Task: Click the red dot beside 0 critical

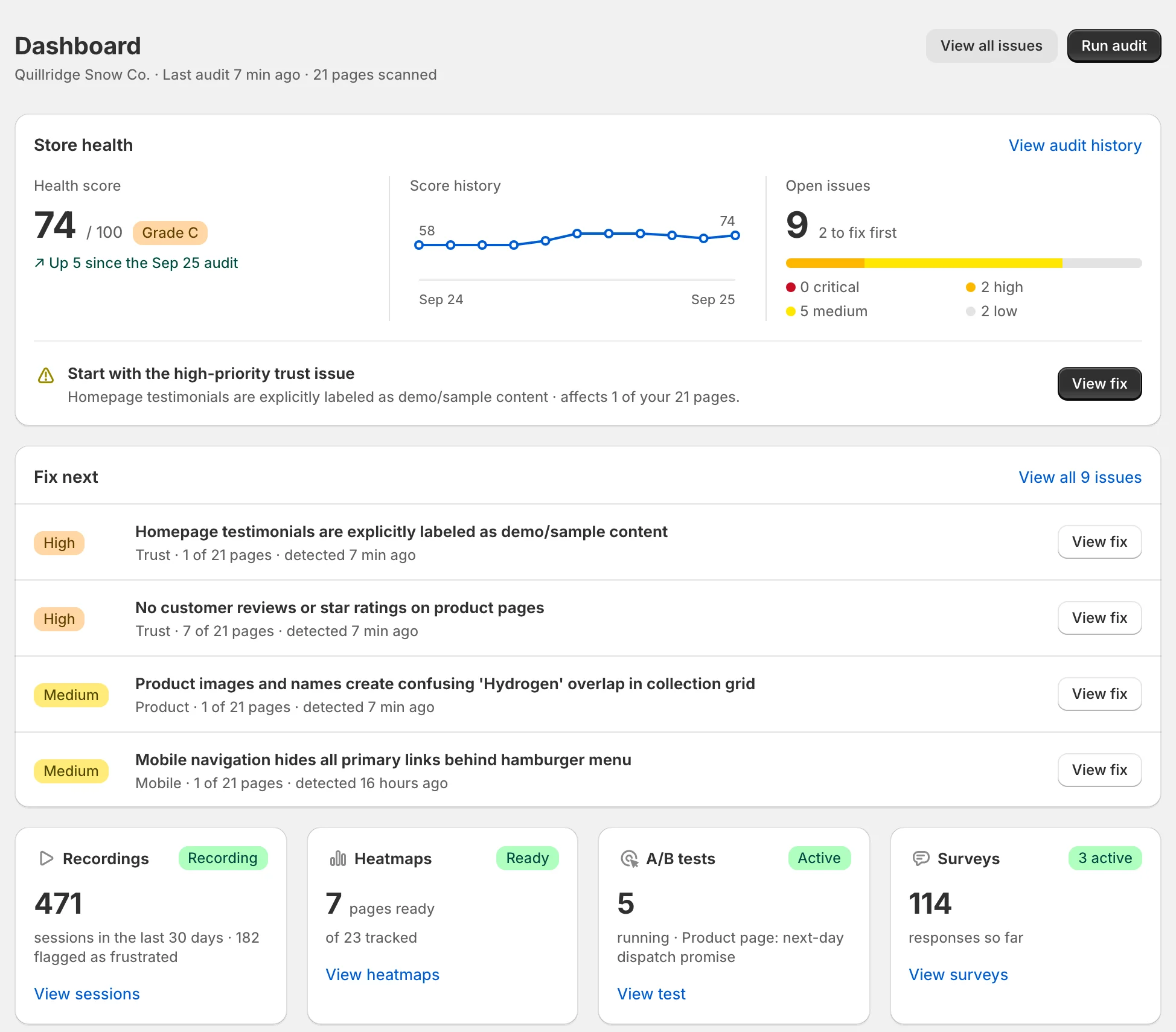Action: [791, 287]
